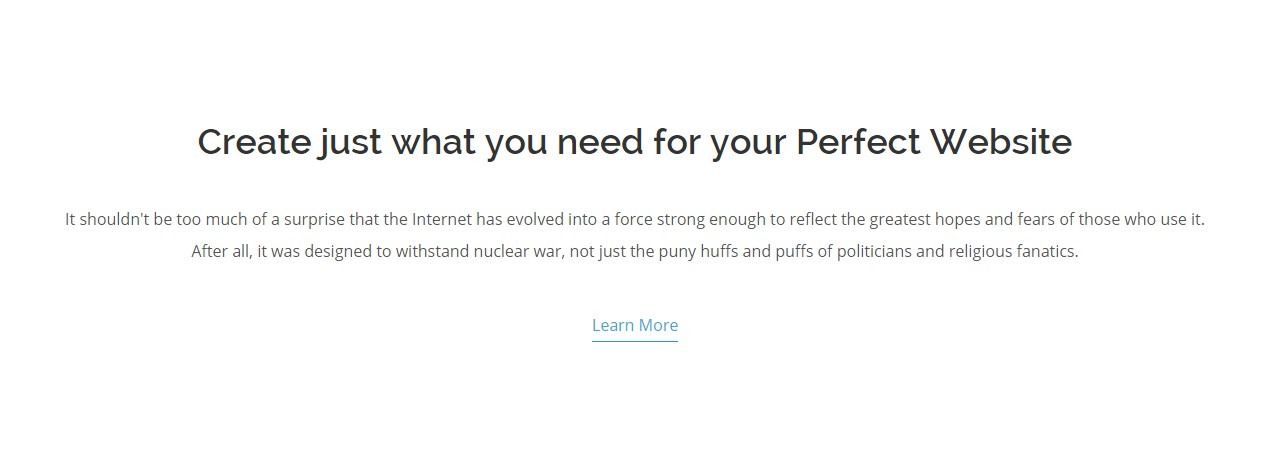
Task: Select the paragraph line starting 'It shouldn't be'
Action: pyautogui.click(x=635, y=219)
